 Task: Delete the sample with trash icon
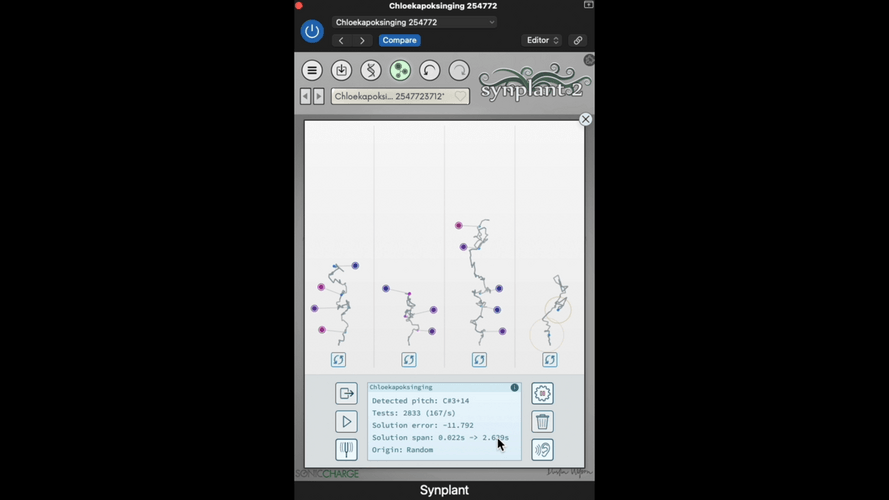point(543,422)
